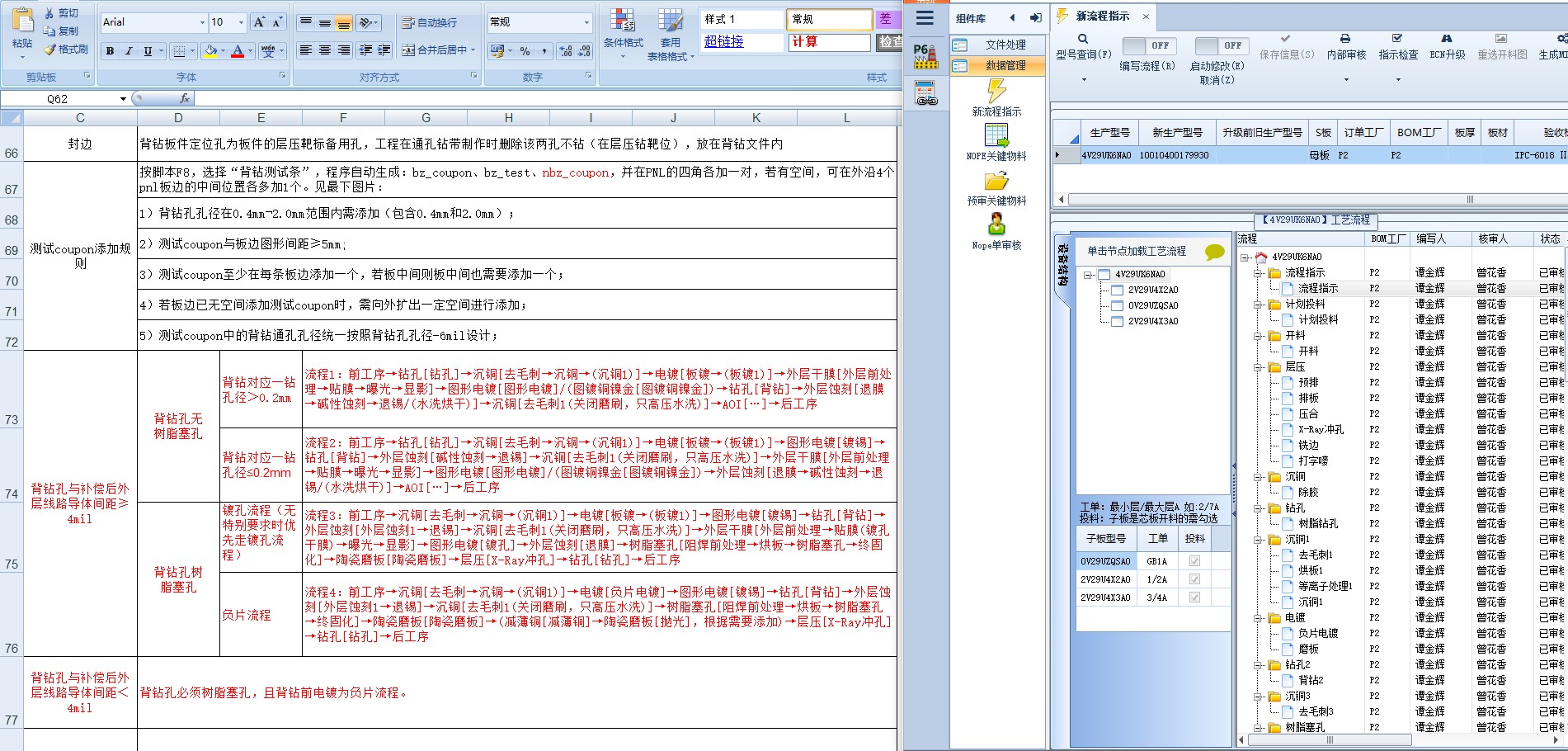The height and width of the screenshot is (751, 1568).
Task: Open Nope单审核 user icon
Action: click(996, 224)
